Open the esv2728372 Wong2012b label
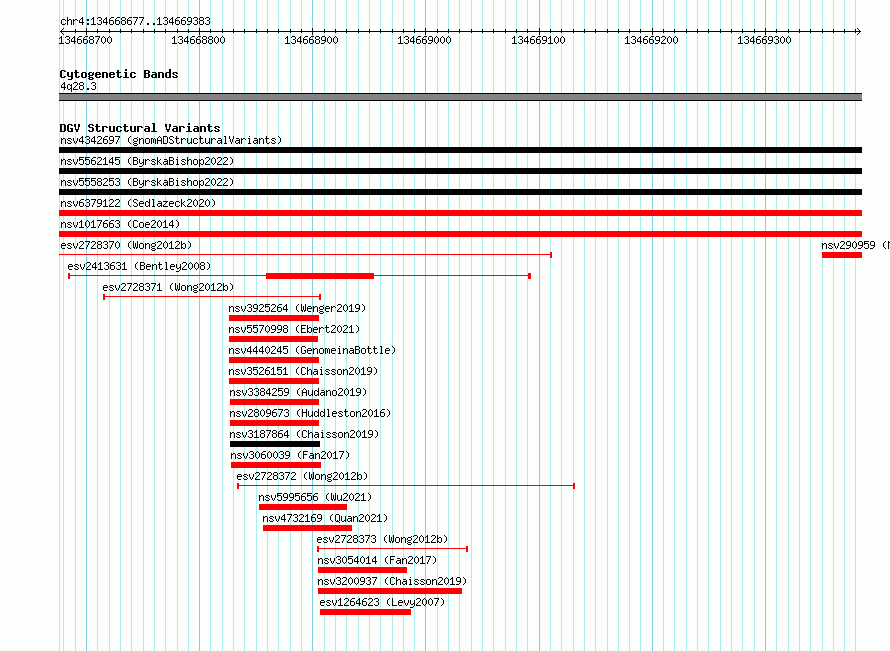This screenshot has height=651, width=890. (x=302, y=476)
